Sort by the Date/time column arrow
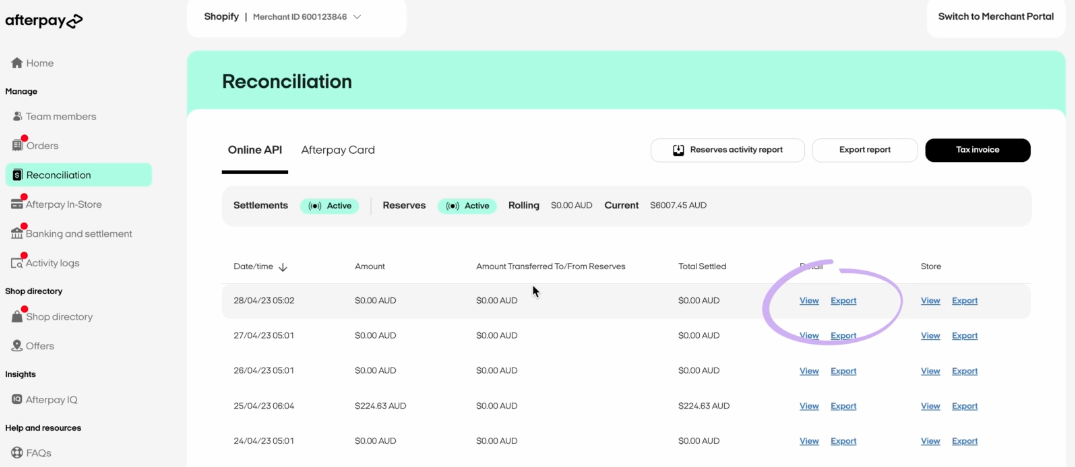1075x467 pixels. [283, 267]
